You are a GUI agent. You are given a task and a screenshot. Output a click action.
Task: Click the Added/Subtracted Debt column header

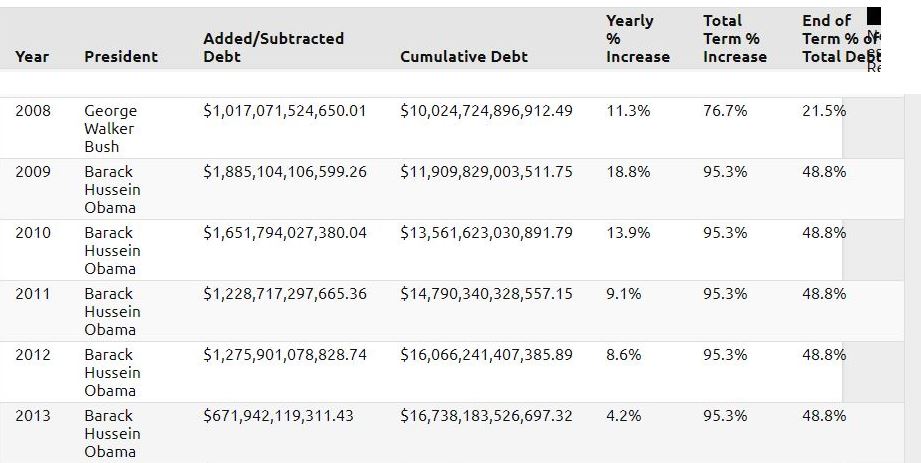273,47
